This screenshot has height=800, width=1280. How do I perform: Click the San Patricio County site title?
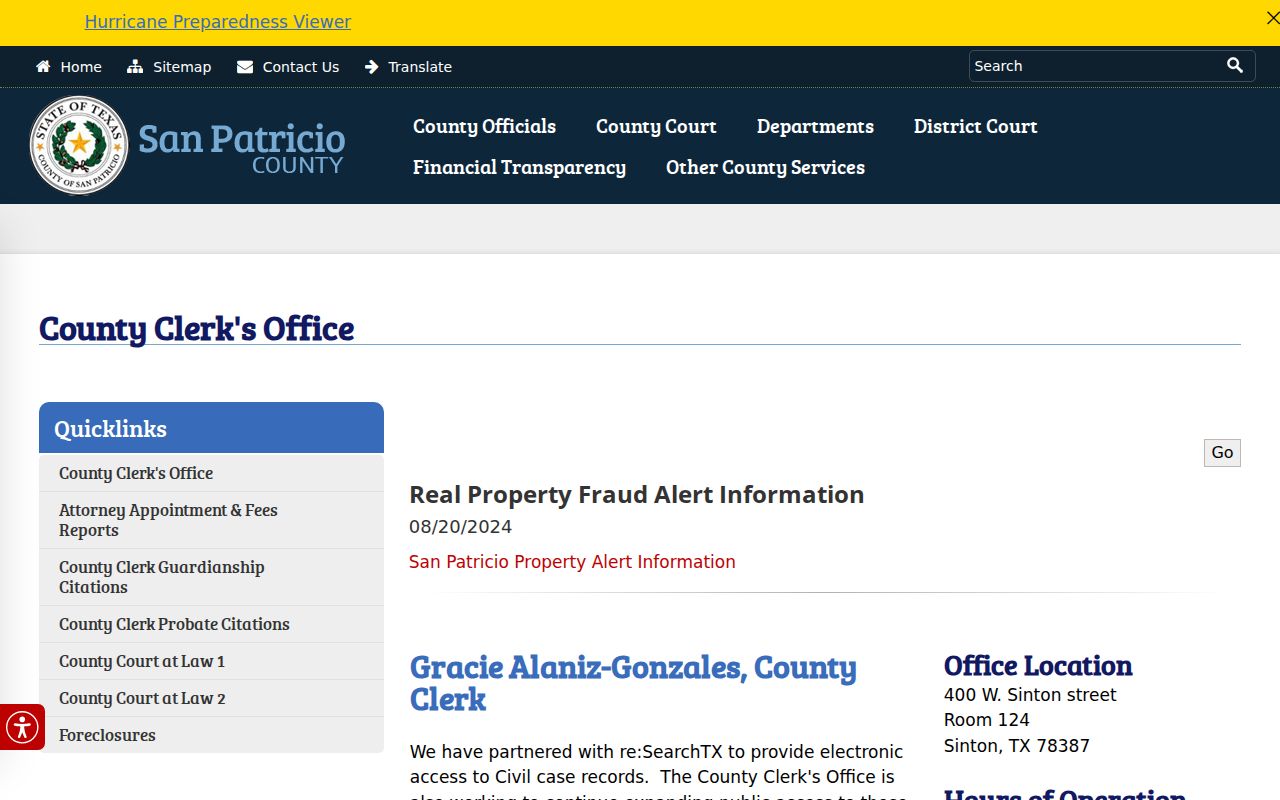241,147
